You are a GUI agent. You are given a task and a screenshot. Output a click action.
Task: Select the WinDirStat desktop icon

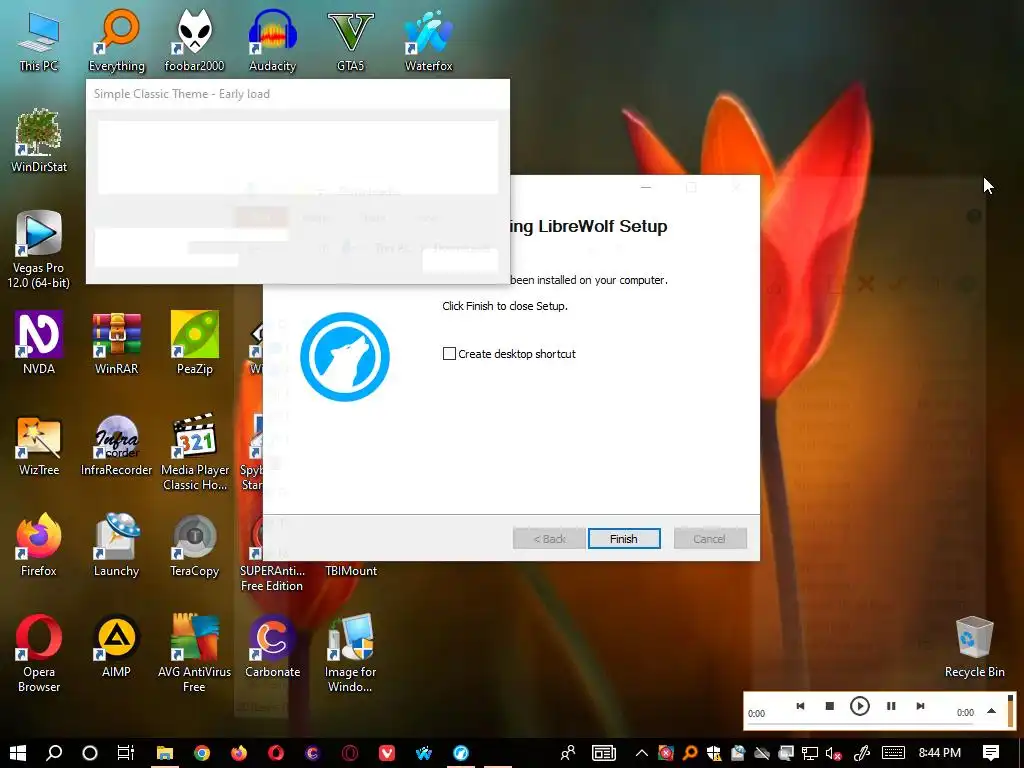click(39, 141)
